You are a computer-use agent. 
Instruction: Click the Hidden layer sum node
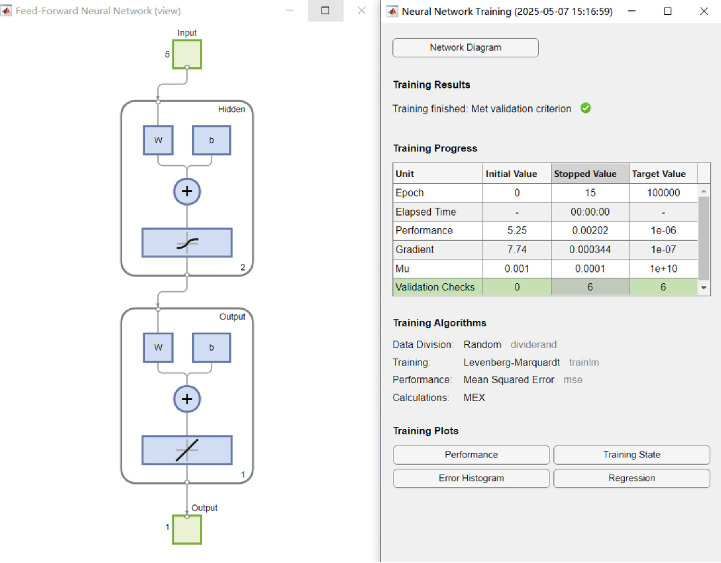(x=187, y=191)
